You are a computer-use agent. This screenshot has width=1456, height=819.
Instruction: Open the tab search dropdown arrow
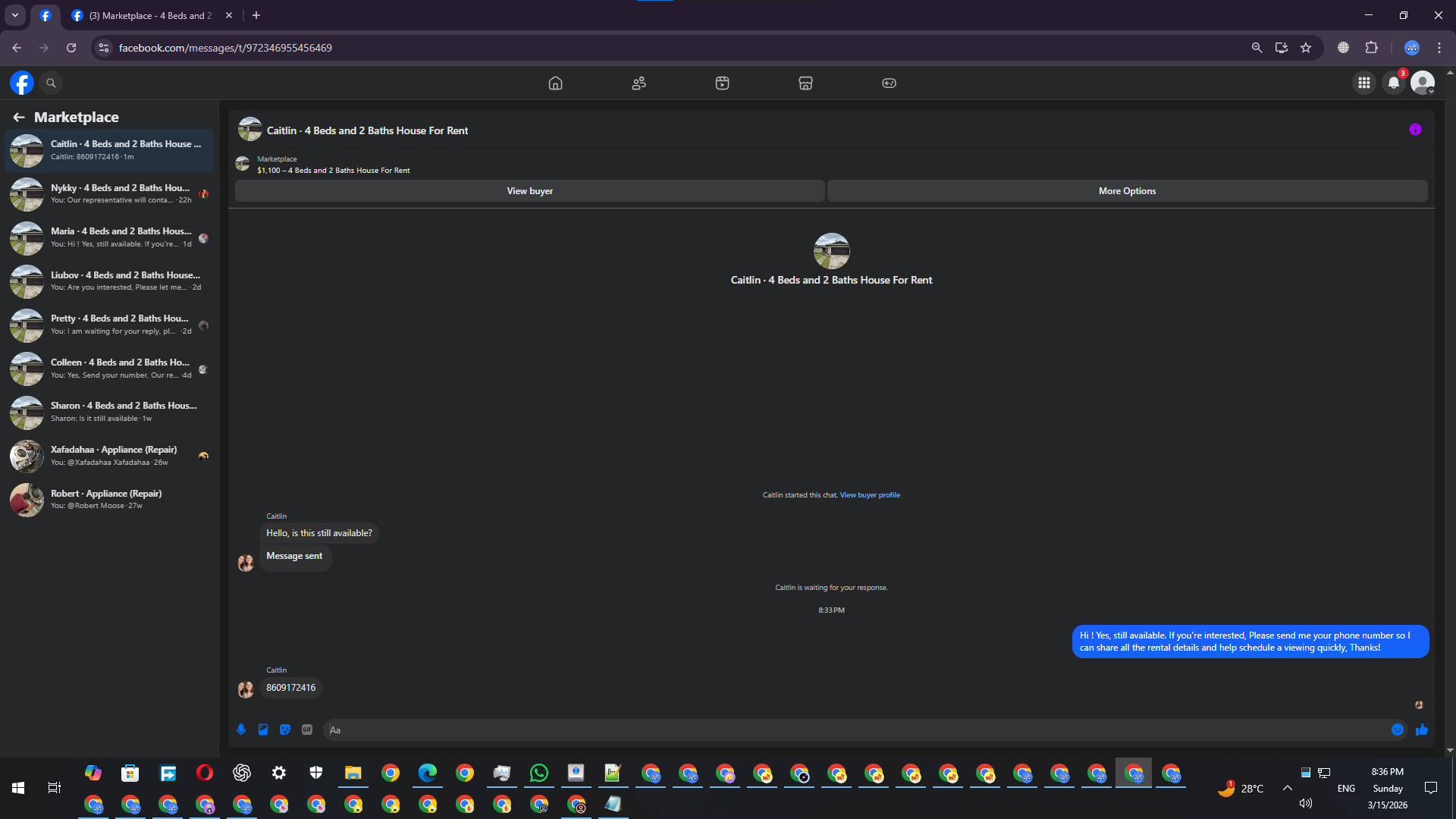pyautogui.click(x=14, y=15)
